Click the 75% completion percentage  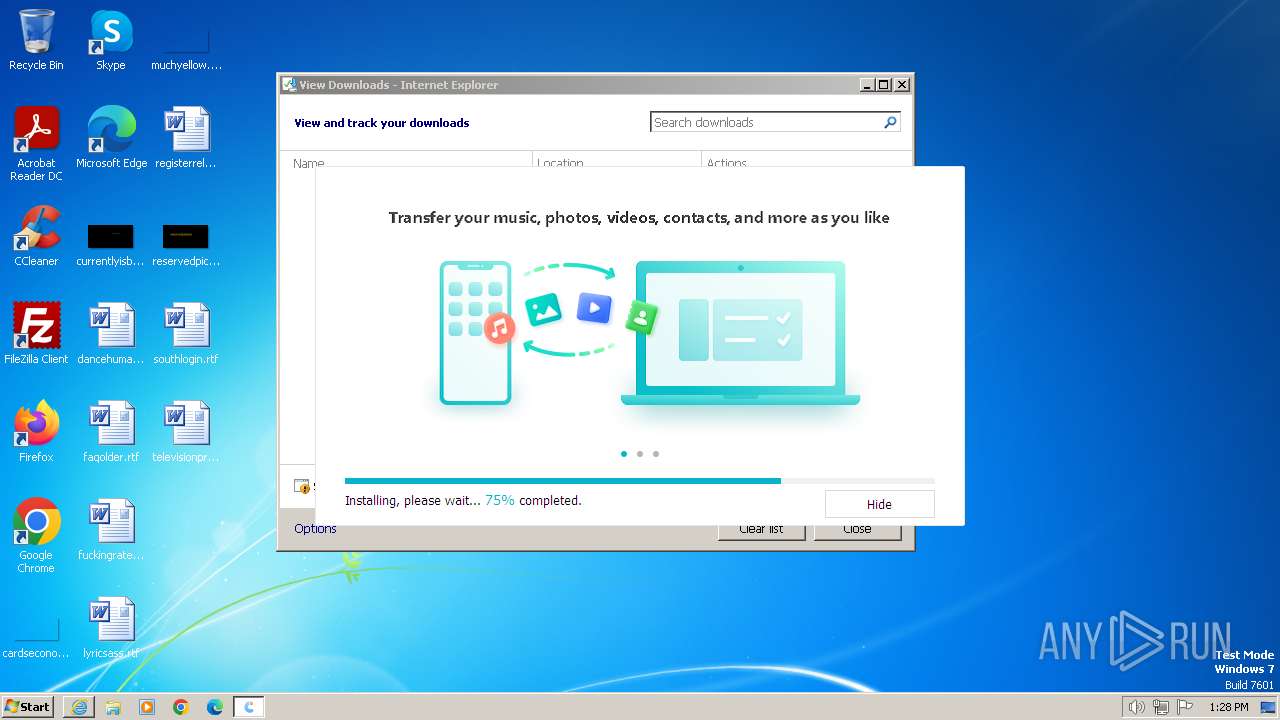[500, 500]
